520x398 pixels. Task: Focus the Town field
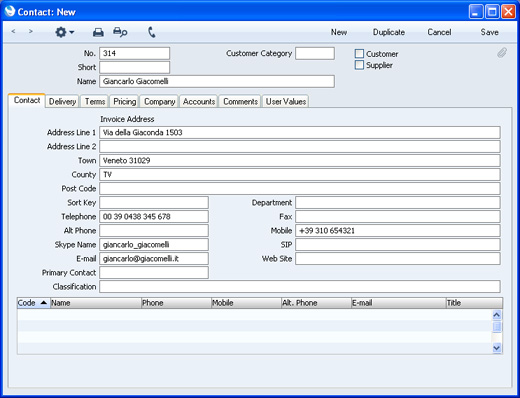point(300,161)
